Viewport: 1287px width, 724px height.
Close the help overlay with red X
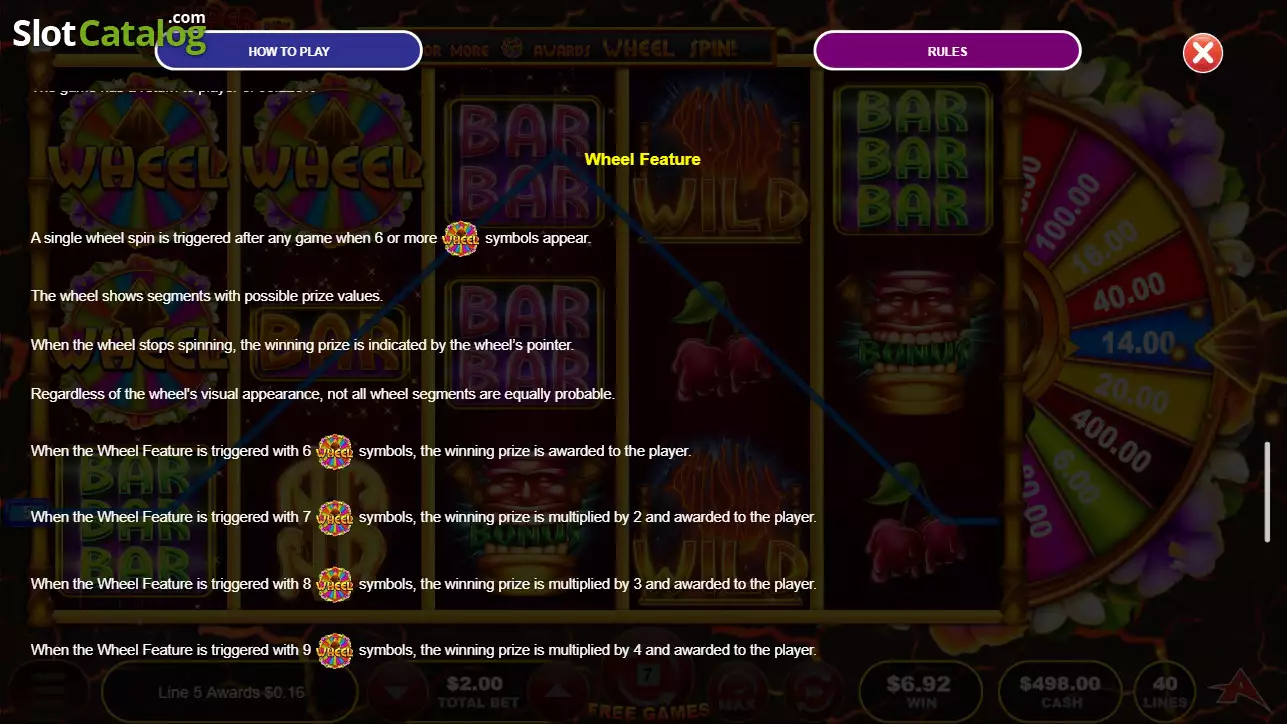(x=1203, y=52)
